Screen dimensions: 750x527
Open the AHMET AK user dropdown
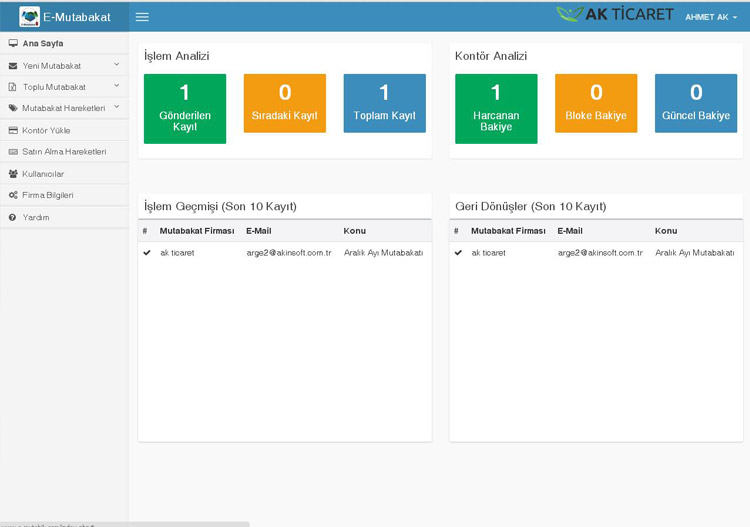click(711, 17)
